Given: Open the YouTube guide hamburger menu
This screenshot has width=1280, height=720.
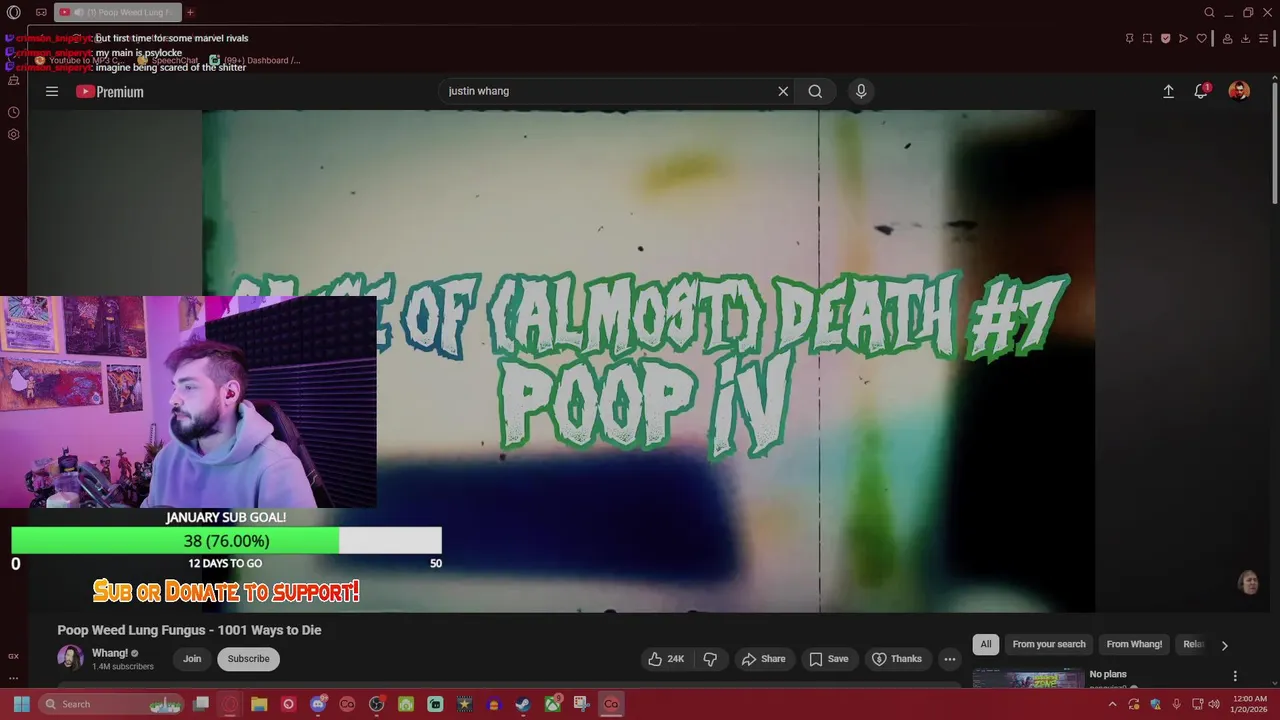Looking at the screenshot, I should pyautogui.click(x=52, y=91).
